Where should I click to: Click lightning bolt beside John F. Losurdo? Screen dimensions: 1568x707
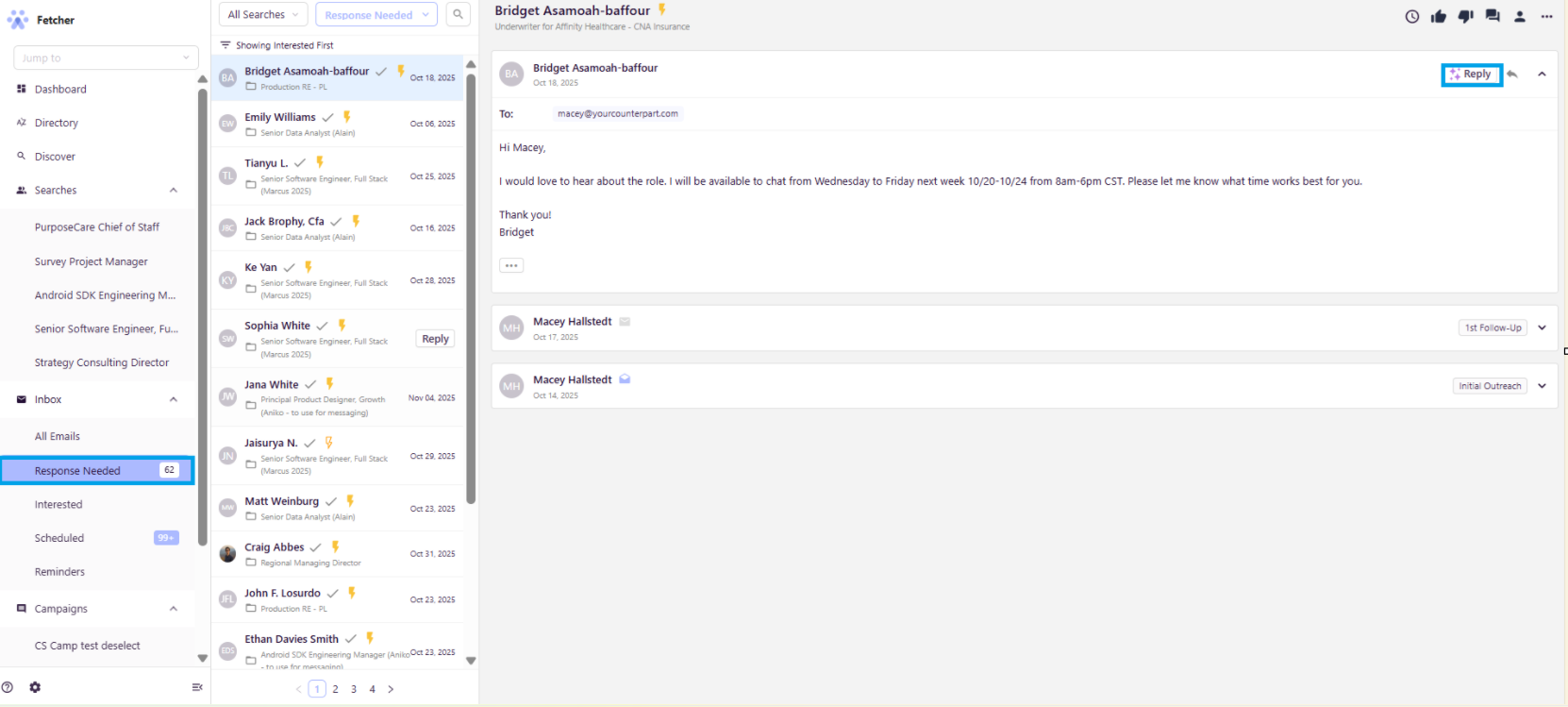point(352,593)
